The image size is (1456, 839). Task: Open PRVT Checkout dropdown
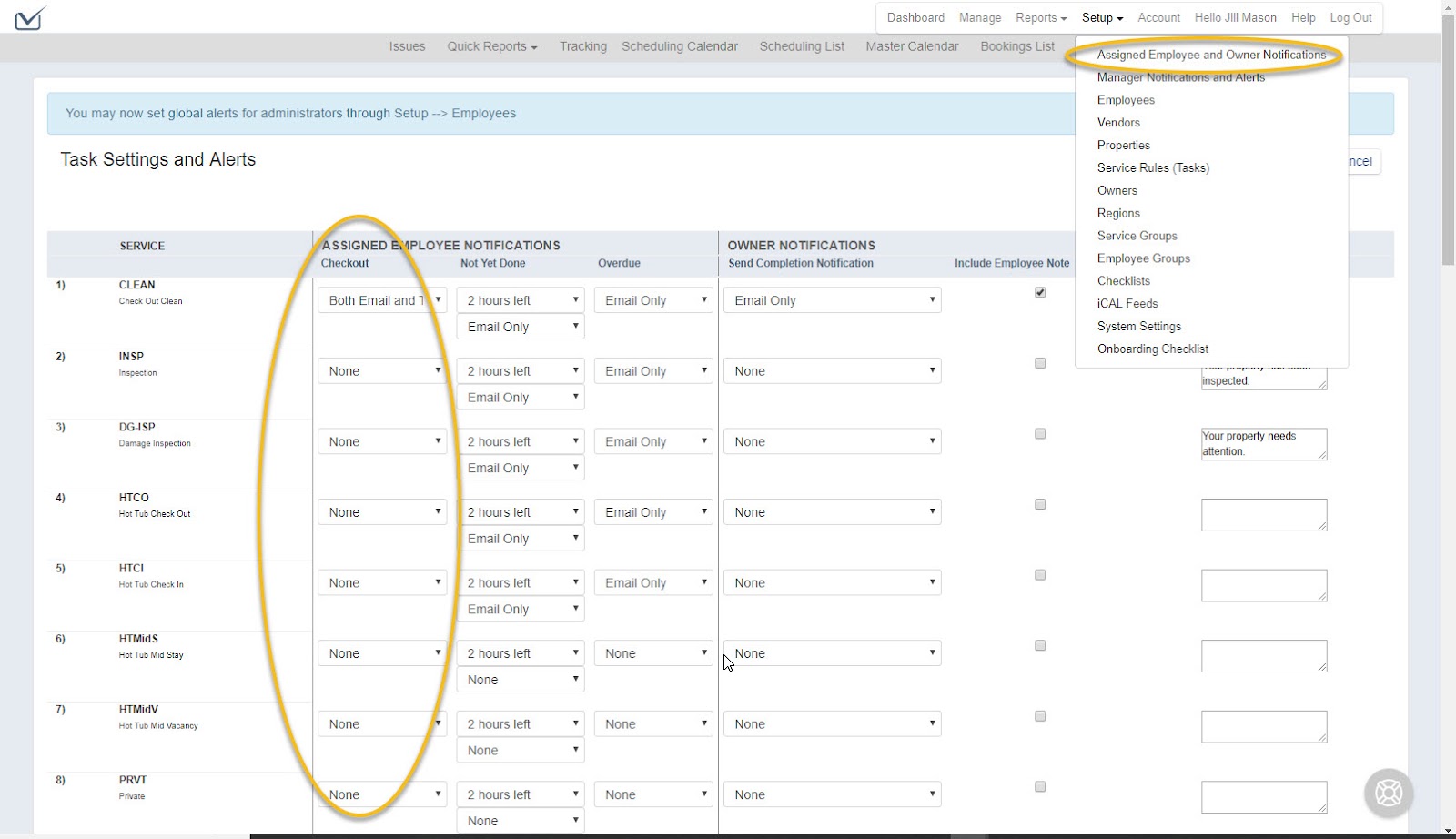382,794
